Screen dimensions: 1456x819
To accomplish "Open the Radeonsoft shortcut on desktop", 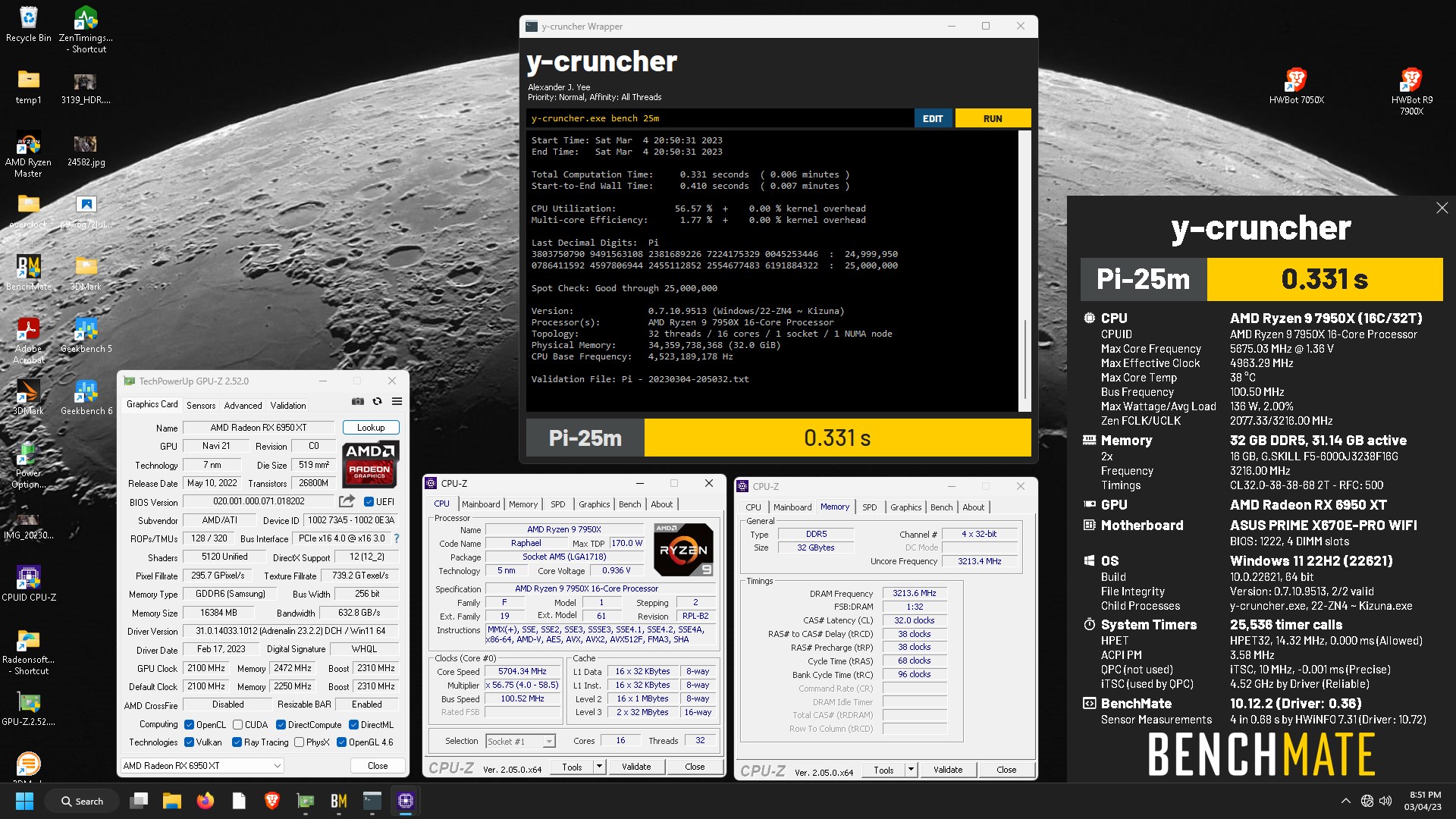I will click(x=28, y=651).
